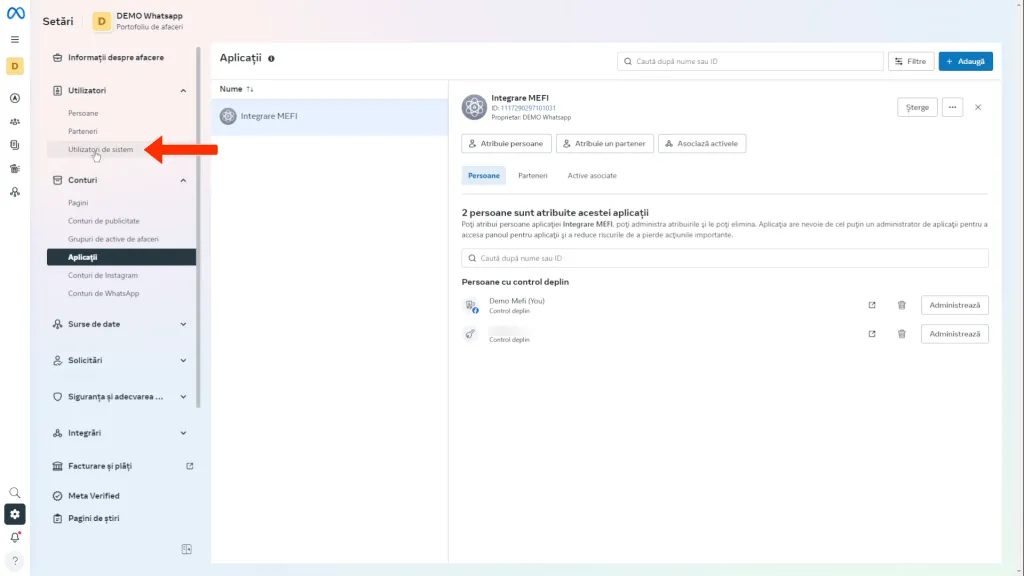Viewport: 1024px width, 576px height.
Task: Open the DEMO Whatsapp portfolio switcher
Action: pyautogui.click(x=138, y=21)
